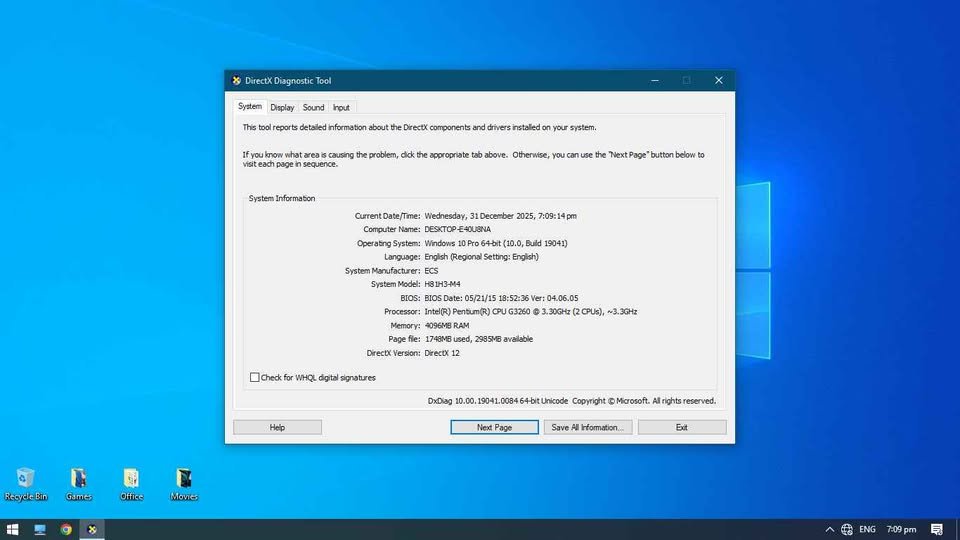Viewport: 960px width, 540px height.
Task: Click the DirectX icon in title bar
Action: [236, 80]
